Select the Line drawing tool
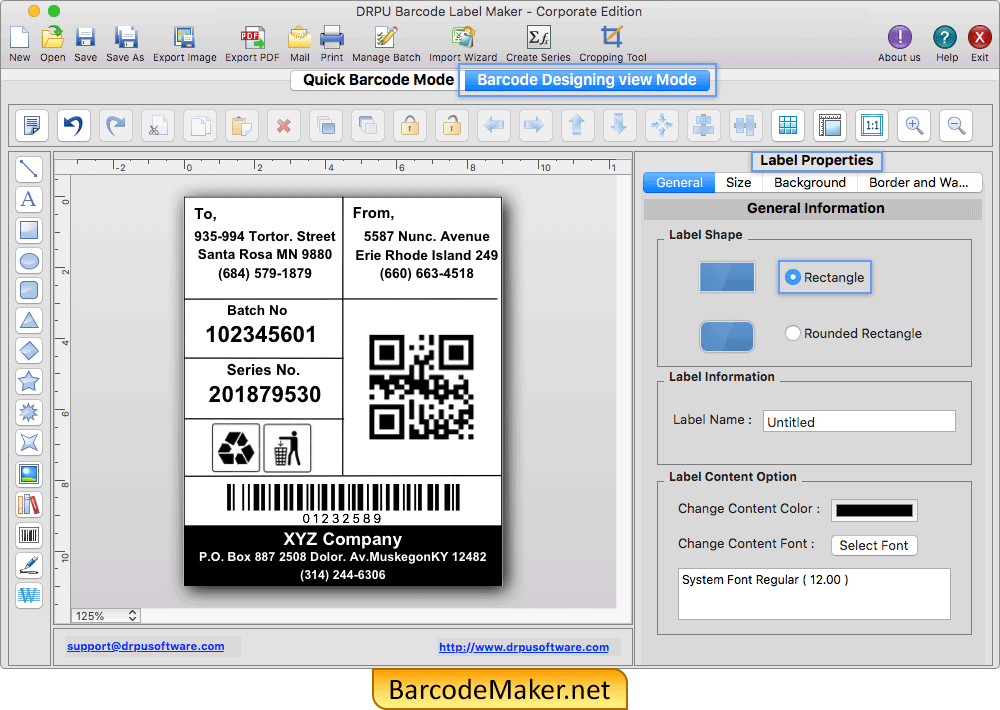1000x710 pixels. (29, 169)
